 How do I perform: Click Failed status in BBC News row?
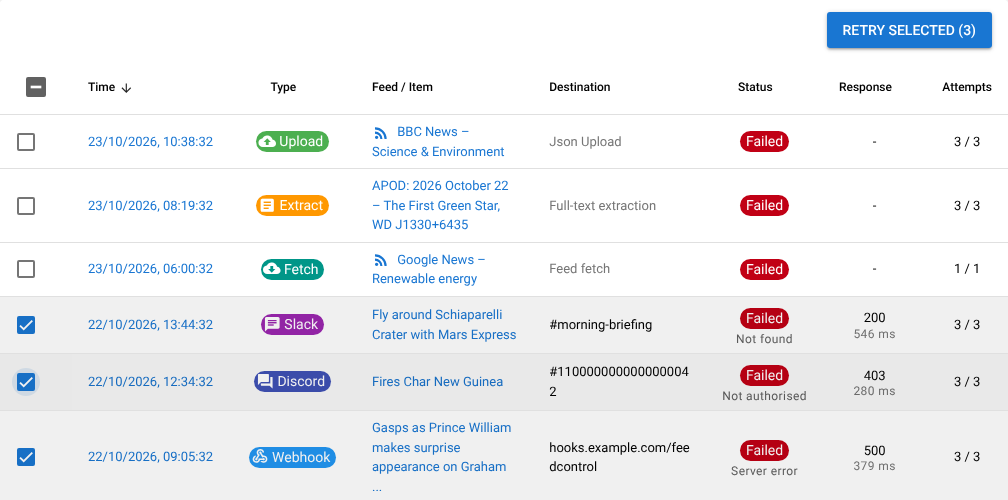[x=764, y=141]
